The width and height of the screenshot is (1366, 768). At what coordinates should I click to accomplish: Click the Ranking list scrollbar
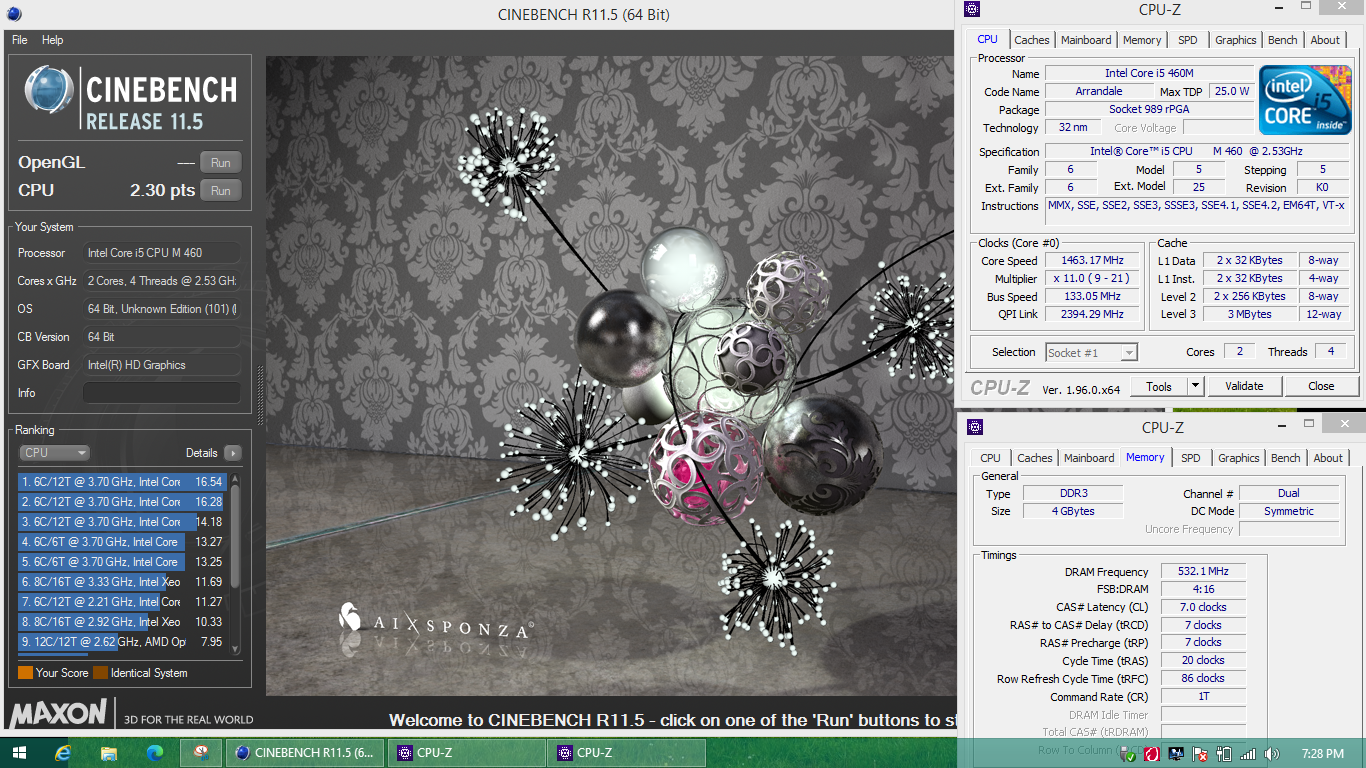coord(235,565)
